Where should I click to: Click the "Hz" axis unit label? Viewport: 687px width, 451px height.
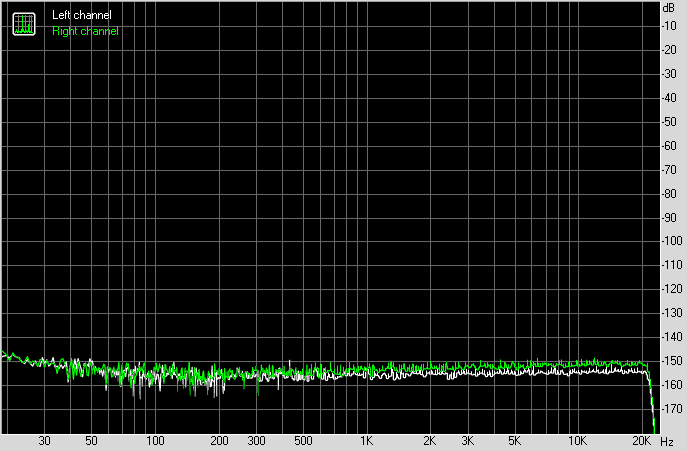click(667, 442)
